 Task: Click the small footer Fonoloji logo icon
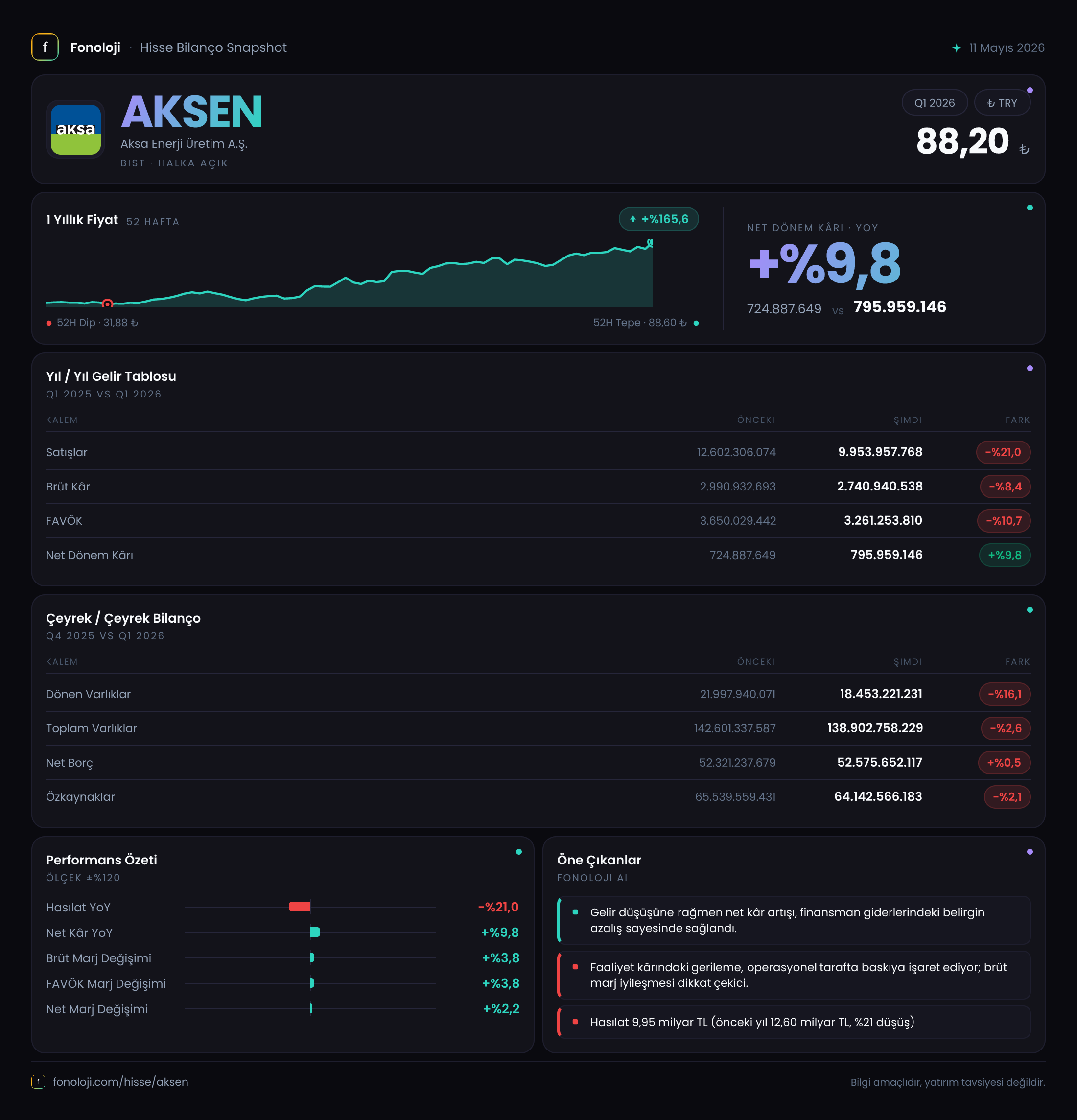[38, 1082]
